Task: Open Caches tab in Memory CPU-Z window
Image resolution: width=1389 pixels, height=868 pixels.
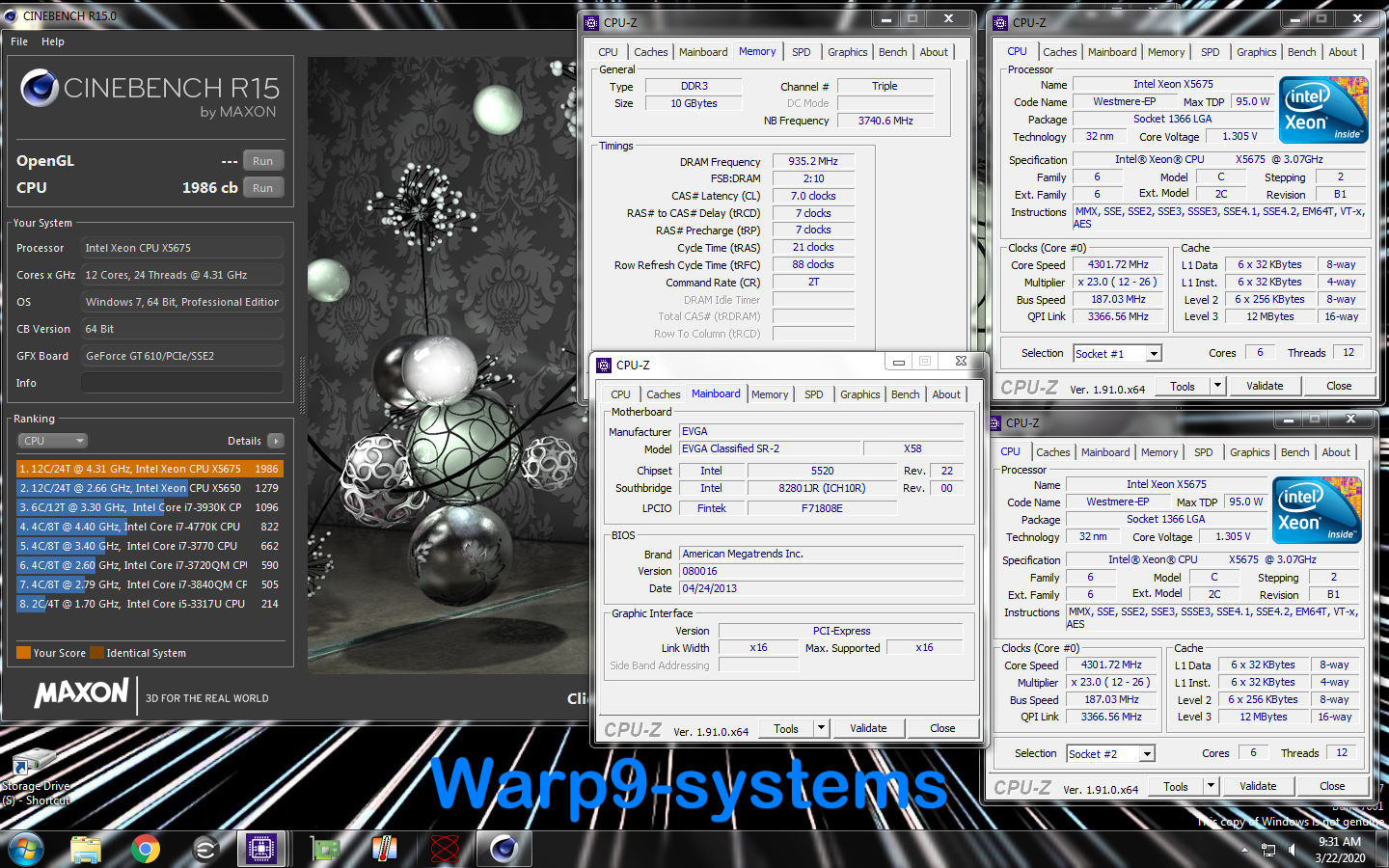Action: (x=651, y=52)
